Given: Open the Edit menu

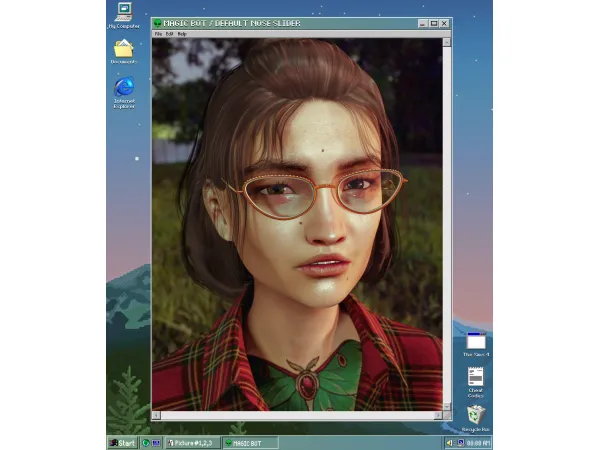Looking at the screenshot, I should point(170,34).
